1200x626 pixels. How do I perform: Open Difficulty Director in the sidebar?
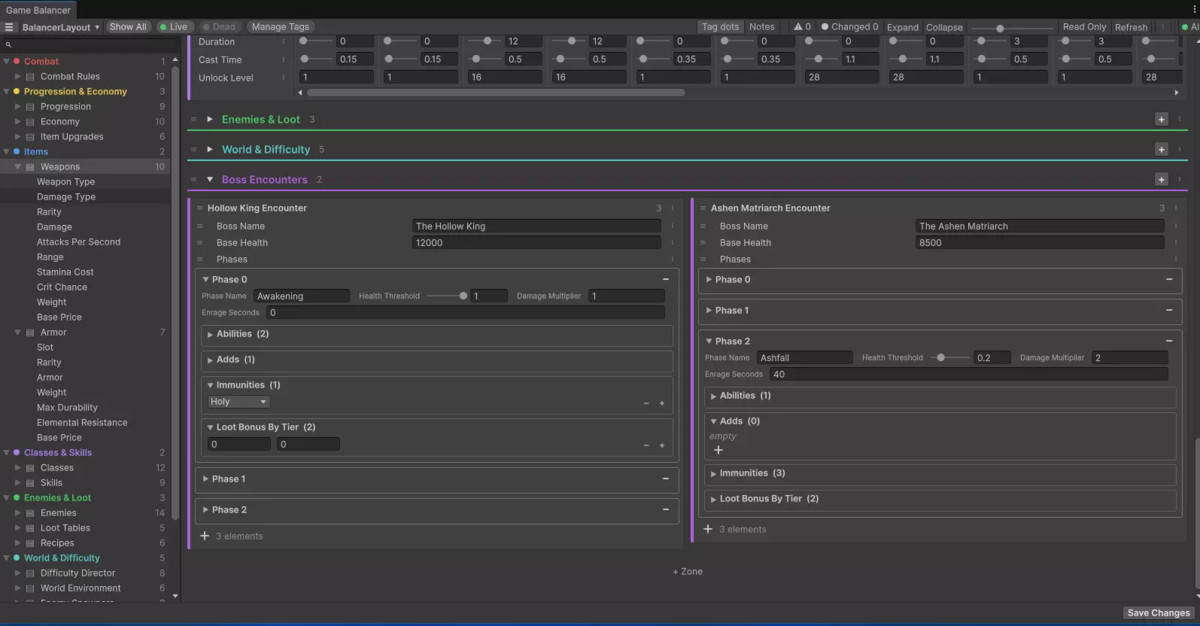(78, 573)
